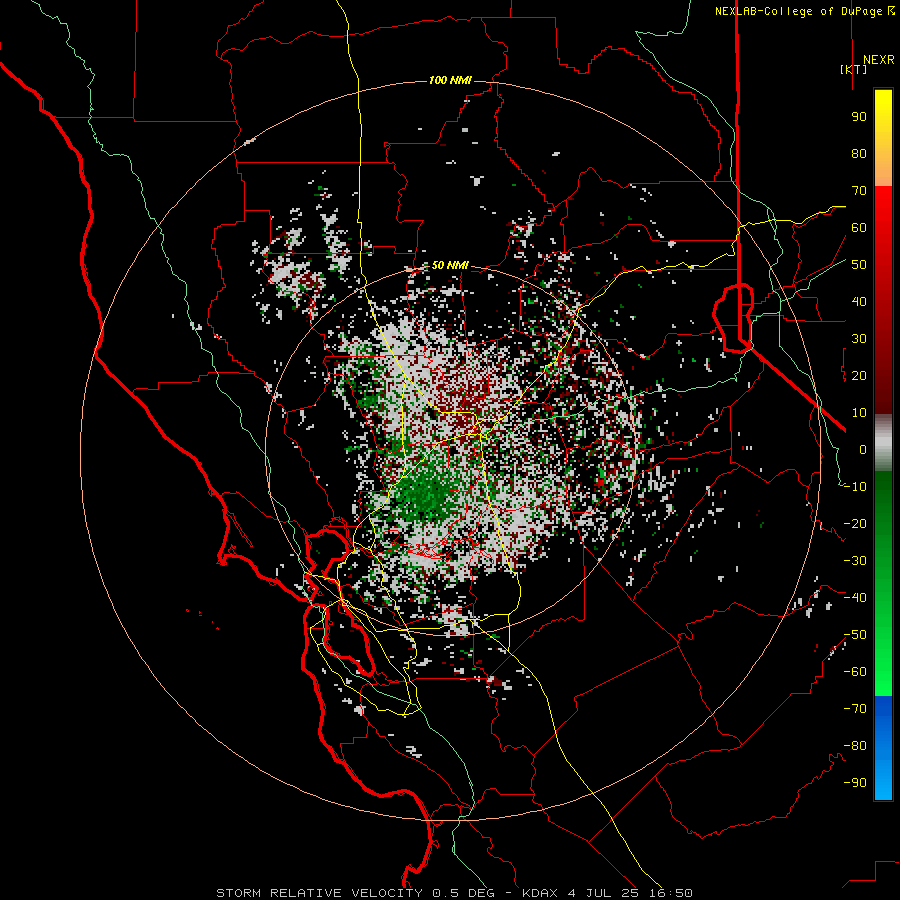Click the 4 JUL 25 16:50 timestamp

tap(630, 893)
